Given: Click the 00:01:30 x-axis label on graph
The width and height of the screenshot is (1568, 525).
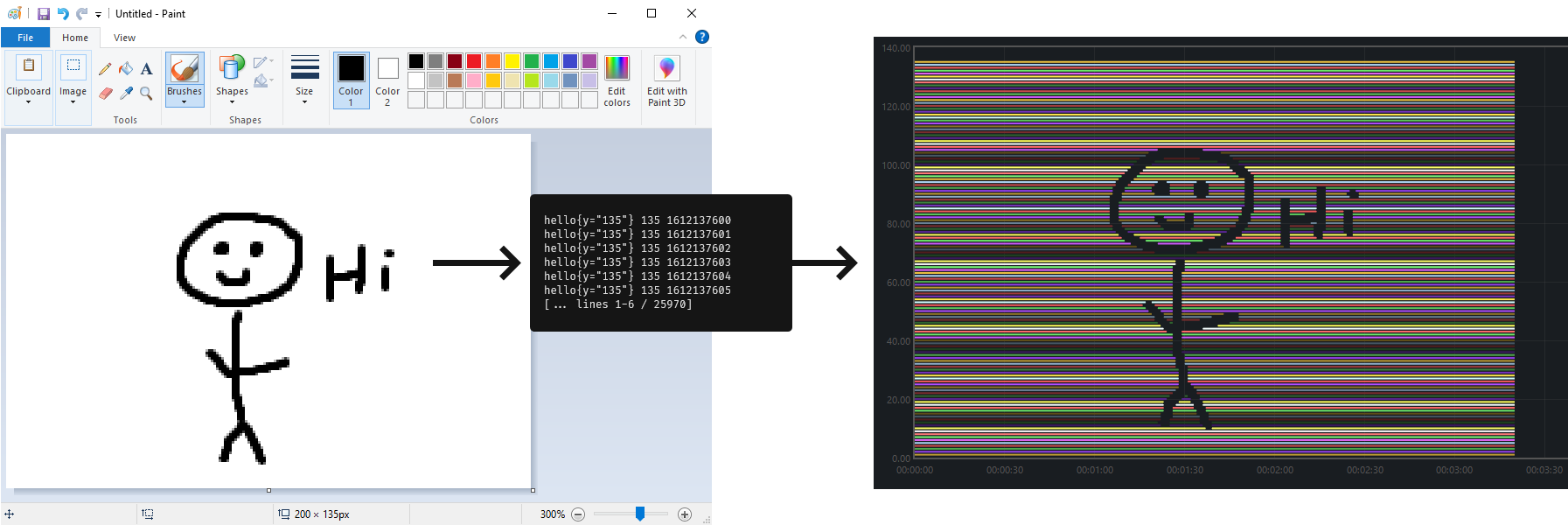Looking at the screenshot, I should [x=1185, y=470].
